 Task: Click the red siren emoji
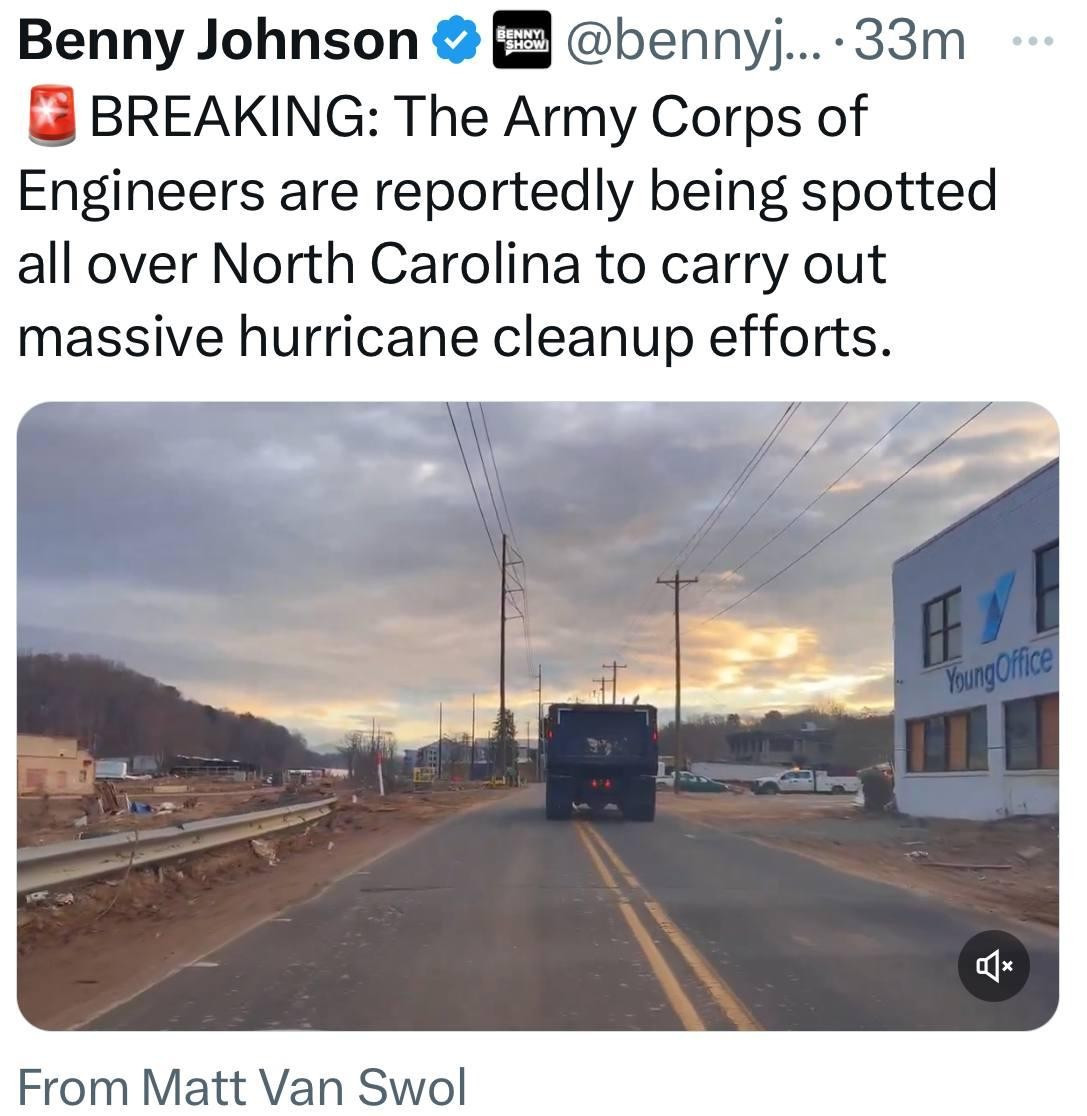coord(51,118)
